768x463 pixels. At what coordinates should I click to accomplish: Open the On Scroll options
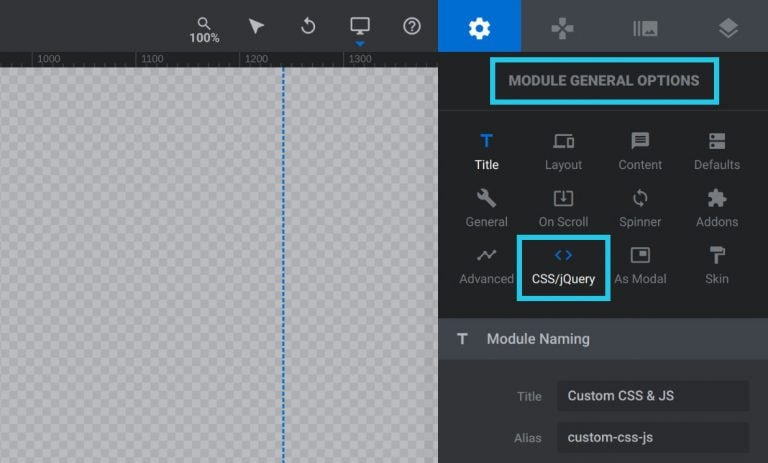563,209
